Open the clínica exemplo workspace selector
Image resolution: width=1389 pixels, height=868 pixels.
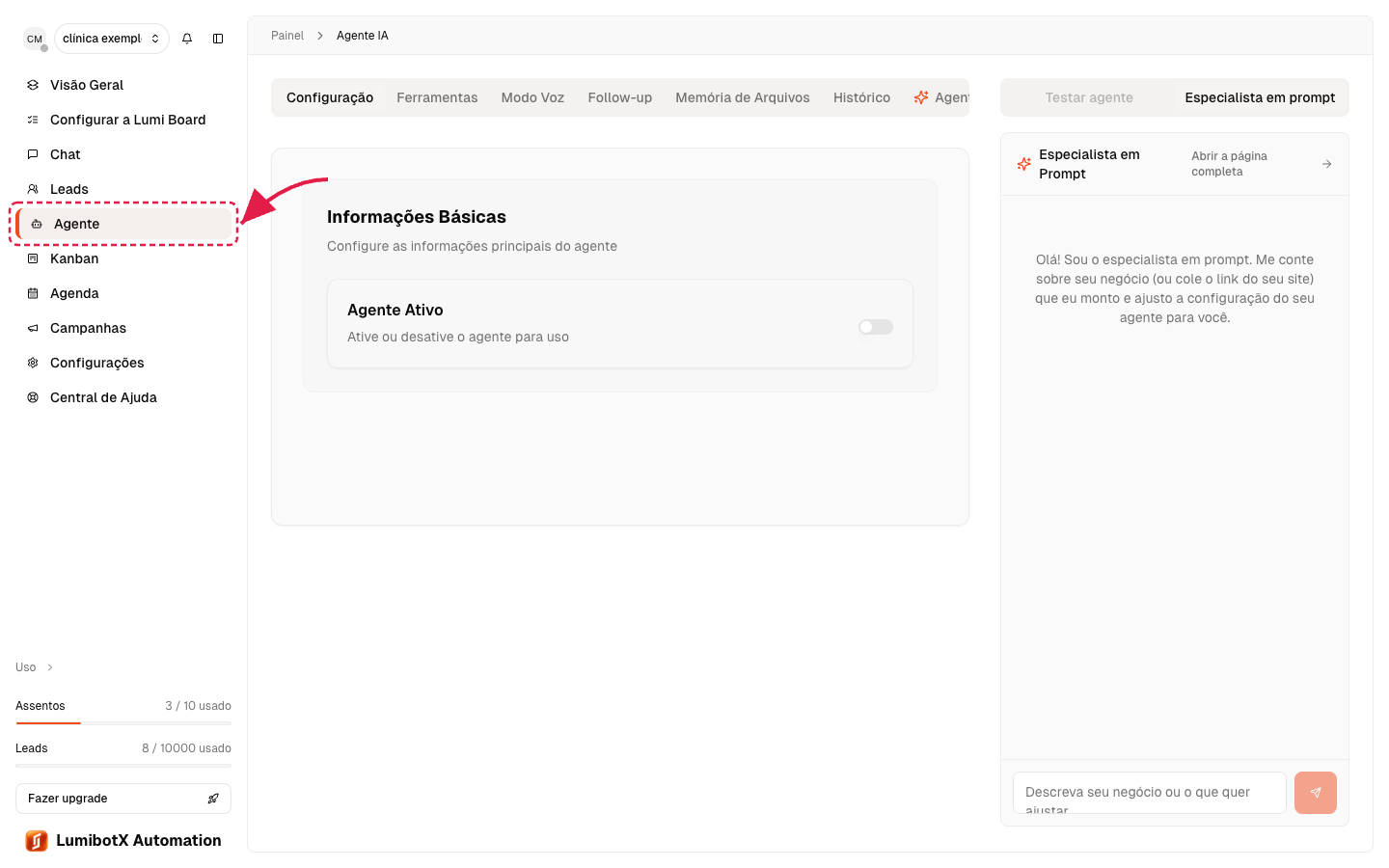(x=112, y=39)
